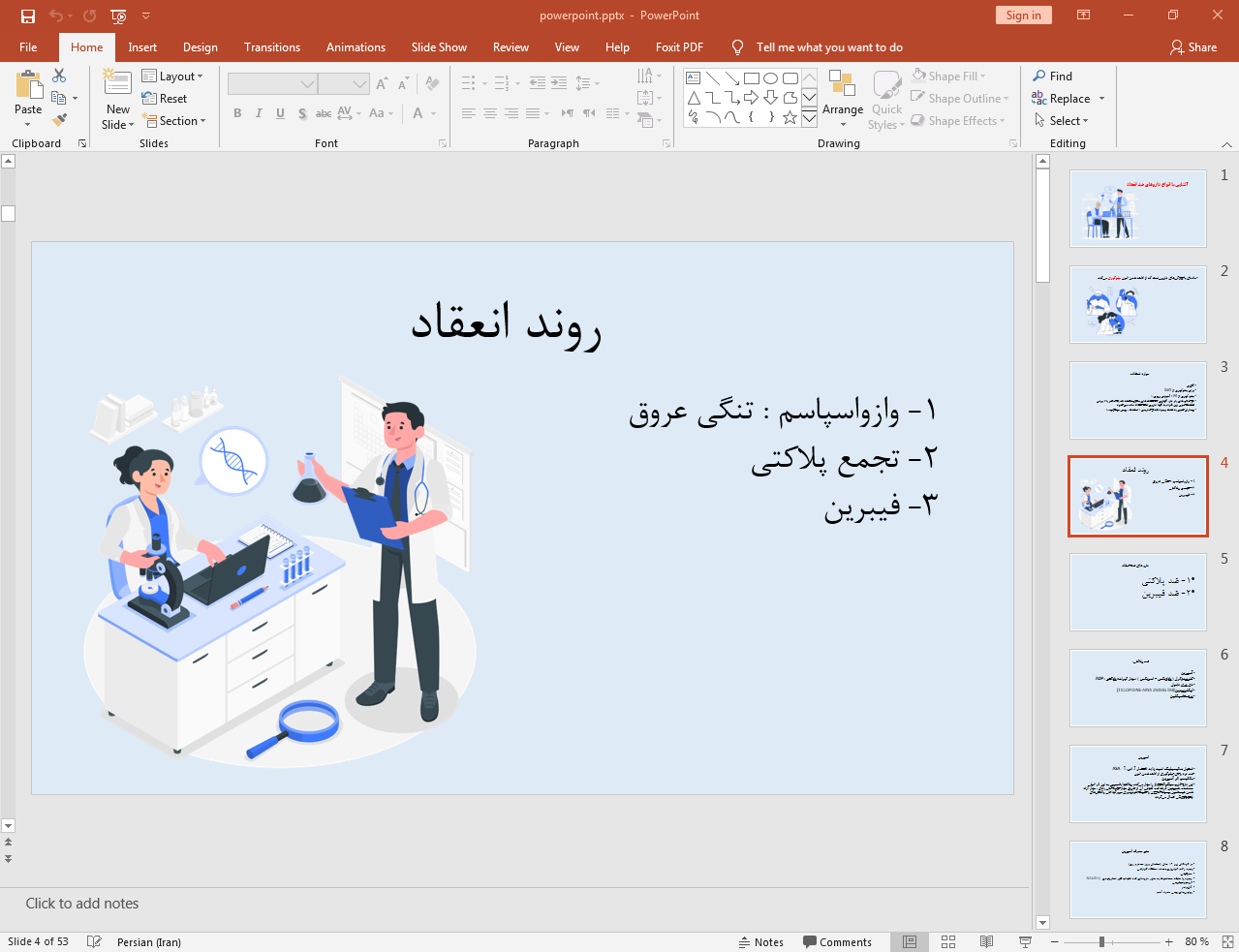
Task: Open Reading View from status bar
Action: 986,941
